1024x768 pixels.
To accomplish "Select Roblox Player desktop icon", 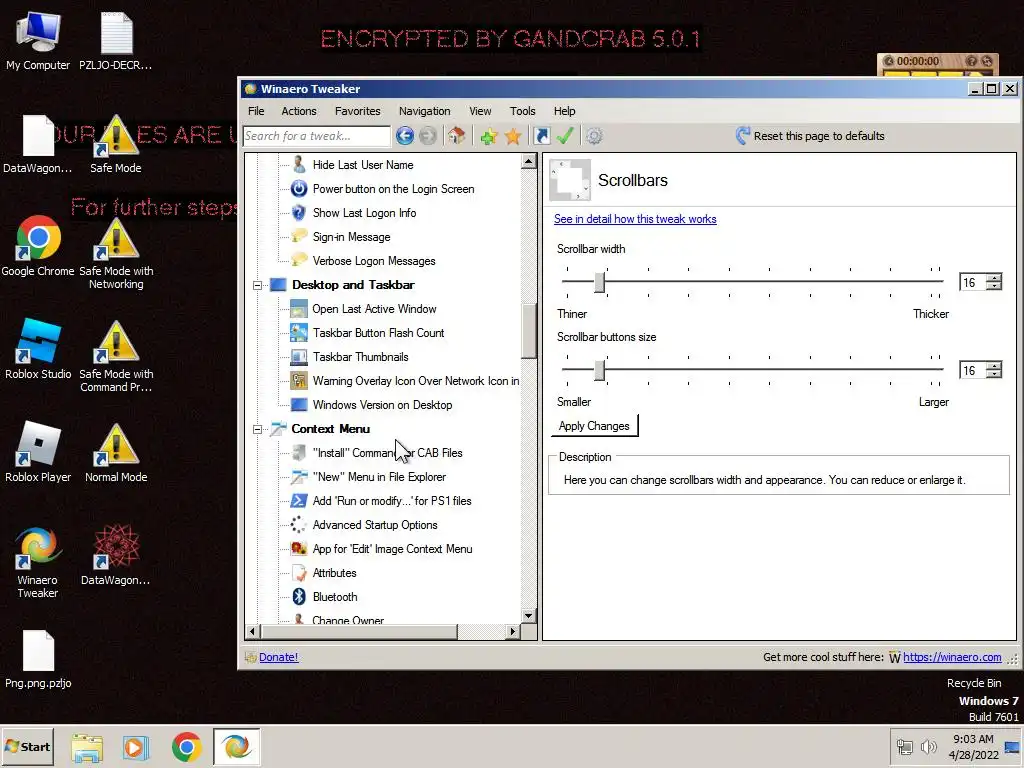I will coord(38,452).
